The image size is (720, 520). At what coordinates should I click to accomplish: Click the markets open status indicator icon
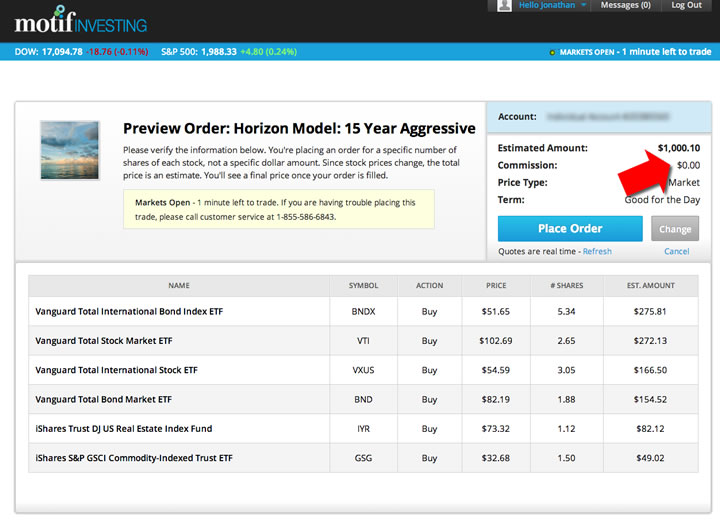point(552,52)
